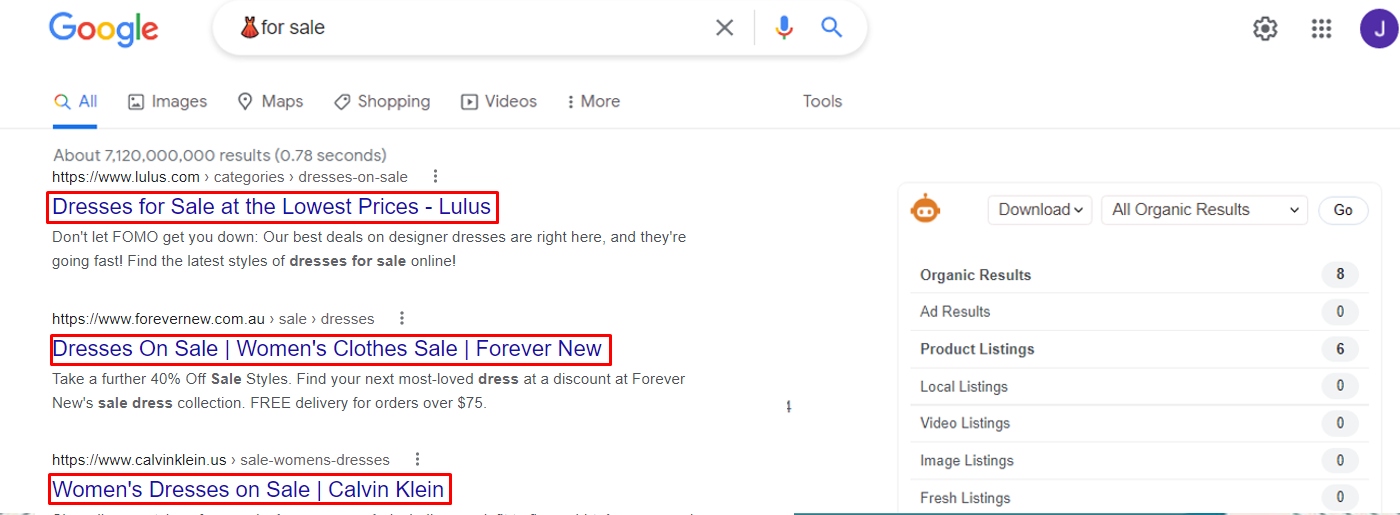Screen dimensions: 1400x515
Task: Open three-dot menu beside calvinklein.us URL
Action: click(417, 460)
